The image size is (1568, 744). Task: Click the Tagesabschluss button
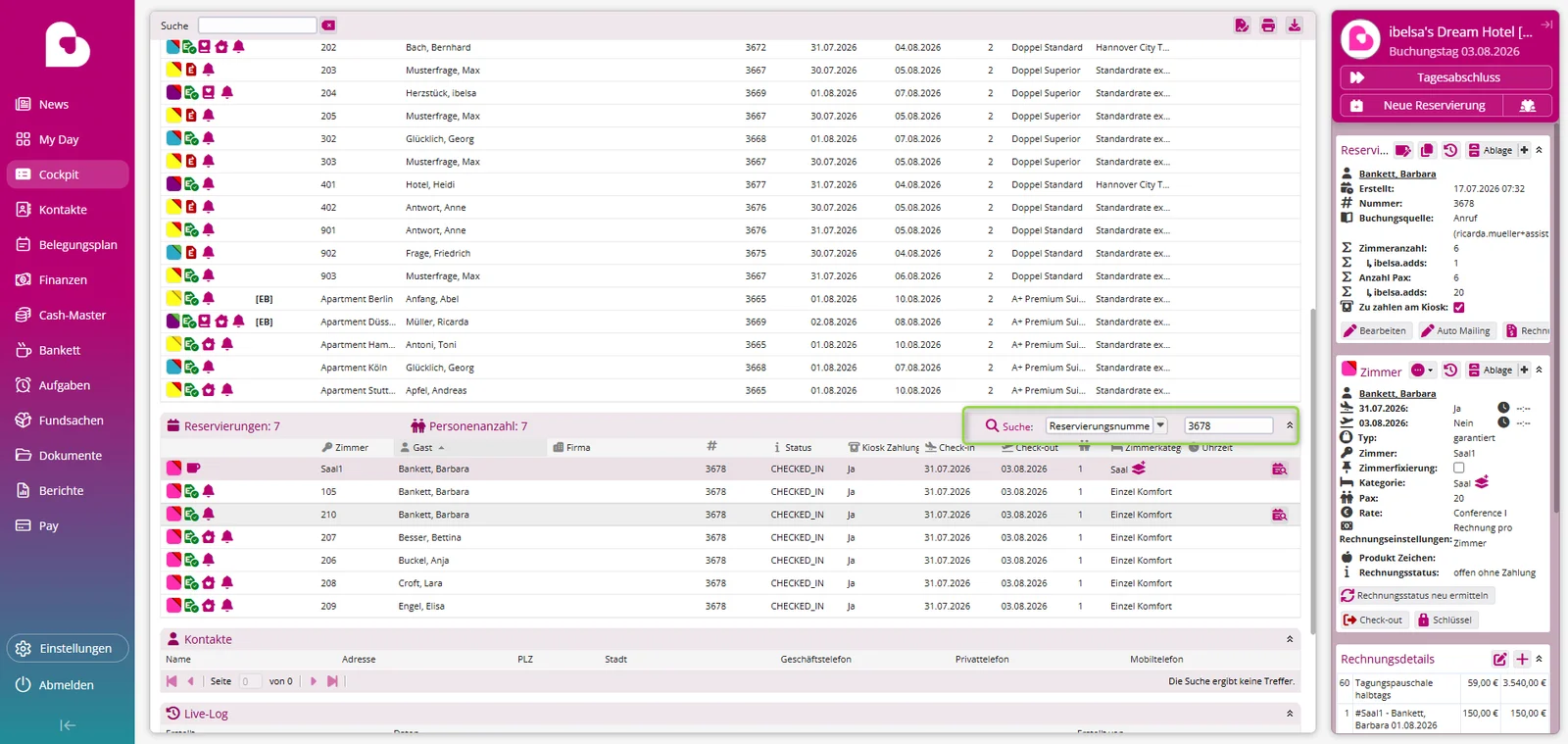point(1445,77)
